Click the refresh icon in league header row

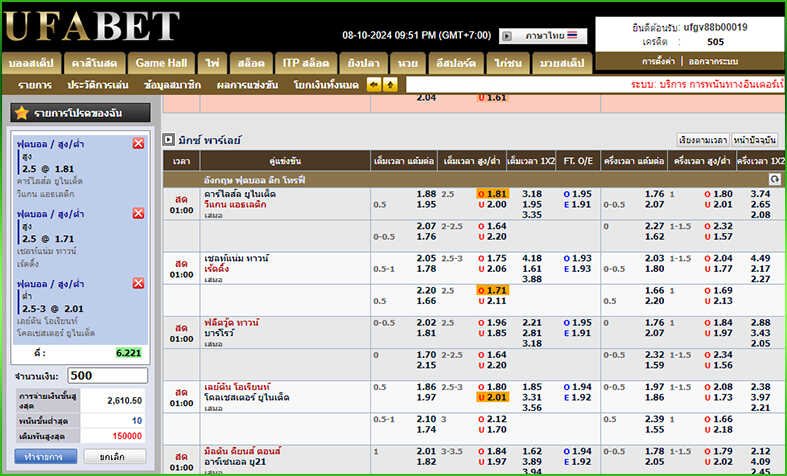[773, 178]
